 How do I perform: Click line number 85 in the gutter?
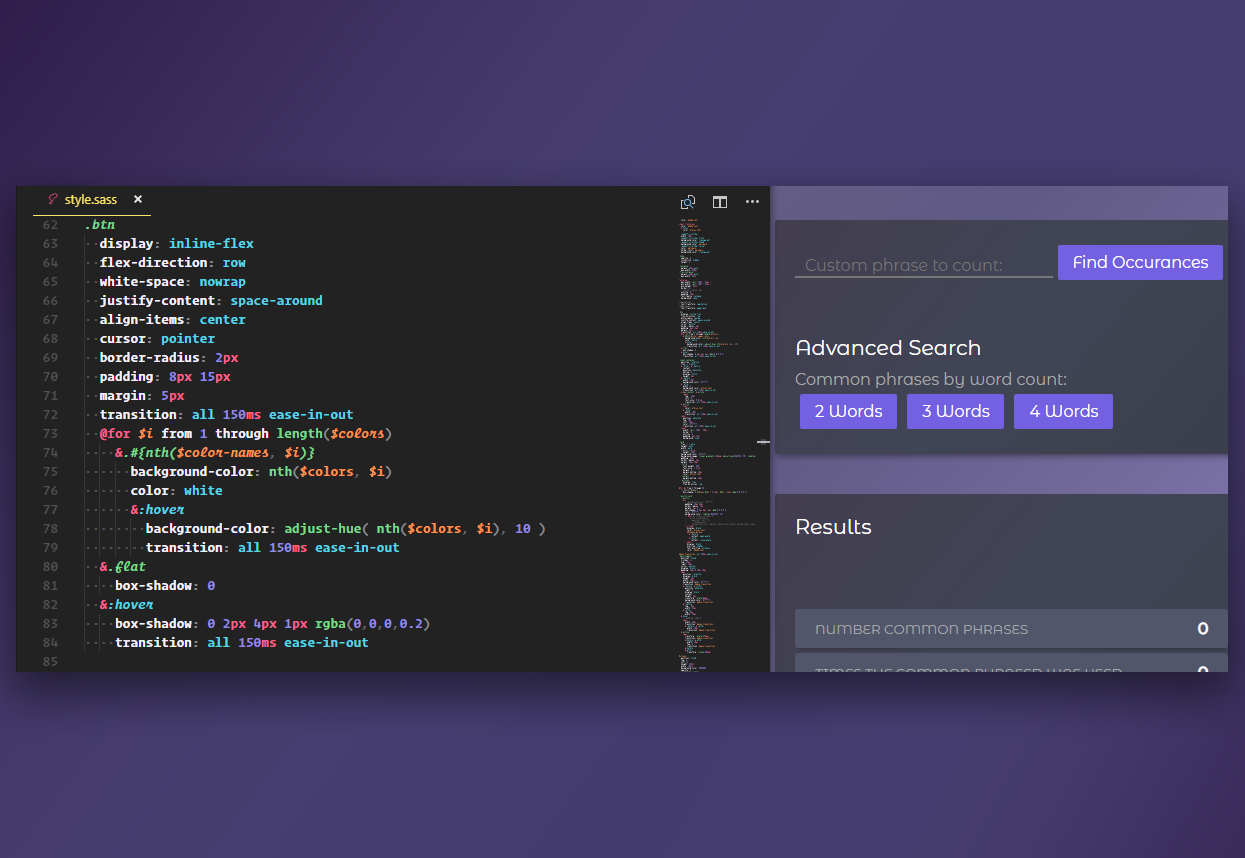[x=50, y=661]
